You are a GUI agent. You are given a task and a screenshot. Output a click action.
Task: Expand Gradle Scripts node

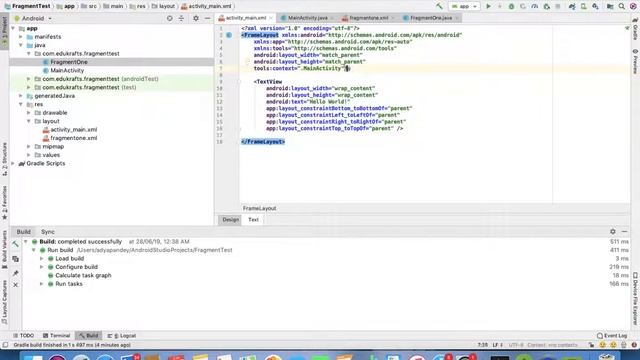pos(13,163)
